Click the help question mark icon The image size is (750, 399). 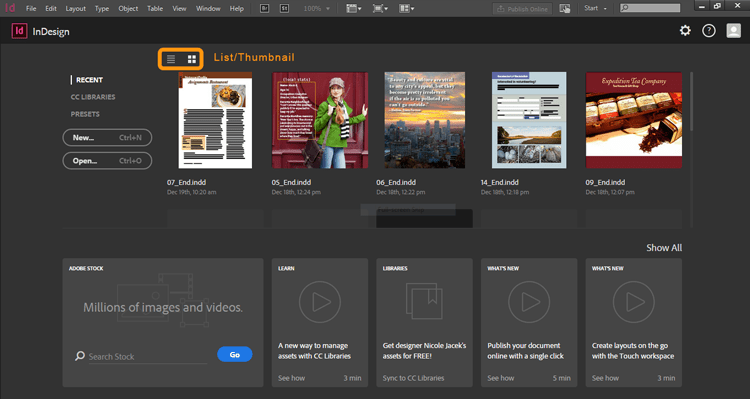pos(709,31)
